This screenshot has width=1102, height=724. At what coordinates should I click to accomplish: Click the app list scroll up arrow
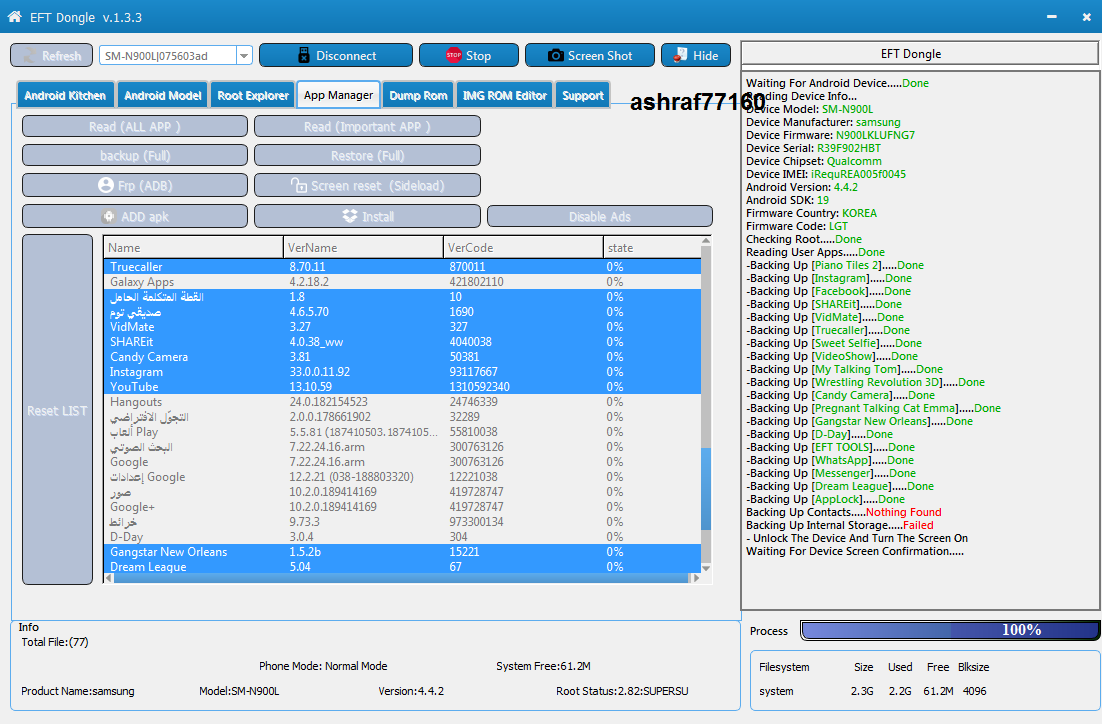coord(706,241)
